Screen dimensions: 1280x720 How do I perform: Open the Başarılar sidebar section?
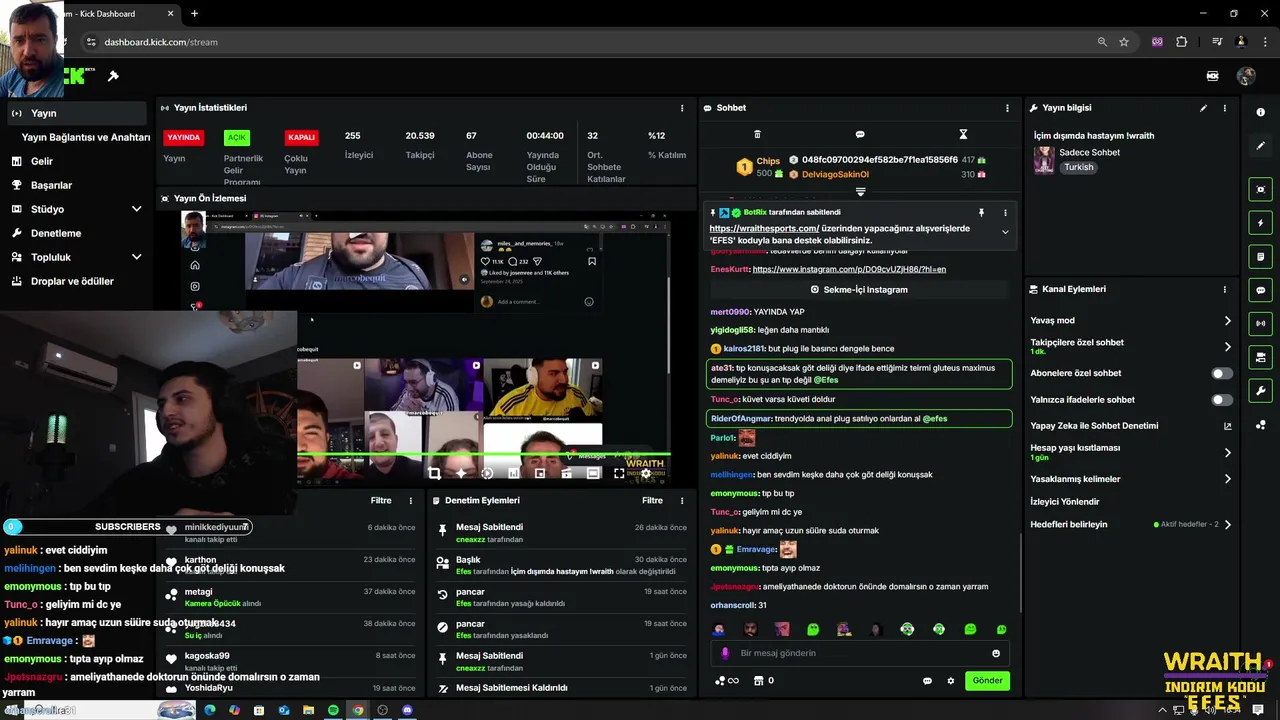pyautogui.click(x=75, y=185)
